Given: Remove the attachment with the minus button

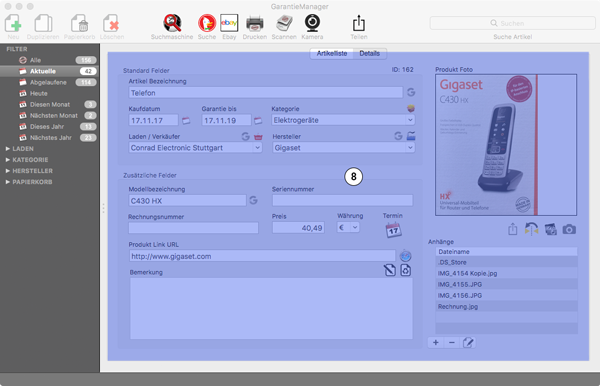Looking at the screenshot, I should pyautogui.click(x=452, y=342).
